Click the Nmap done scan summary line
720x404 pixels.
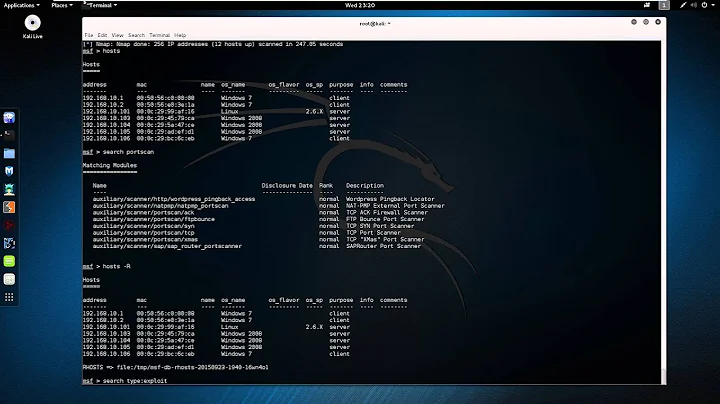pos(213,44)
